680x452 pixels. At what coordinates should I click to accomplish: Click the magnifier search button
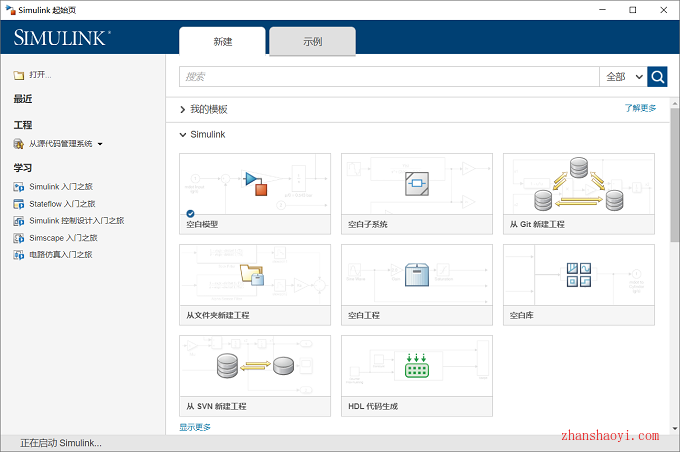(x=657, y=77)
